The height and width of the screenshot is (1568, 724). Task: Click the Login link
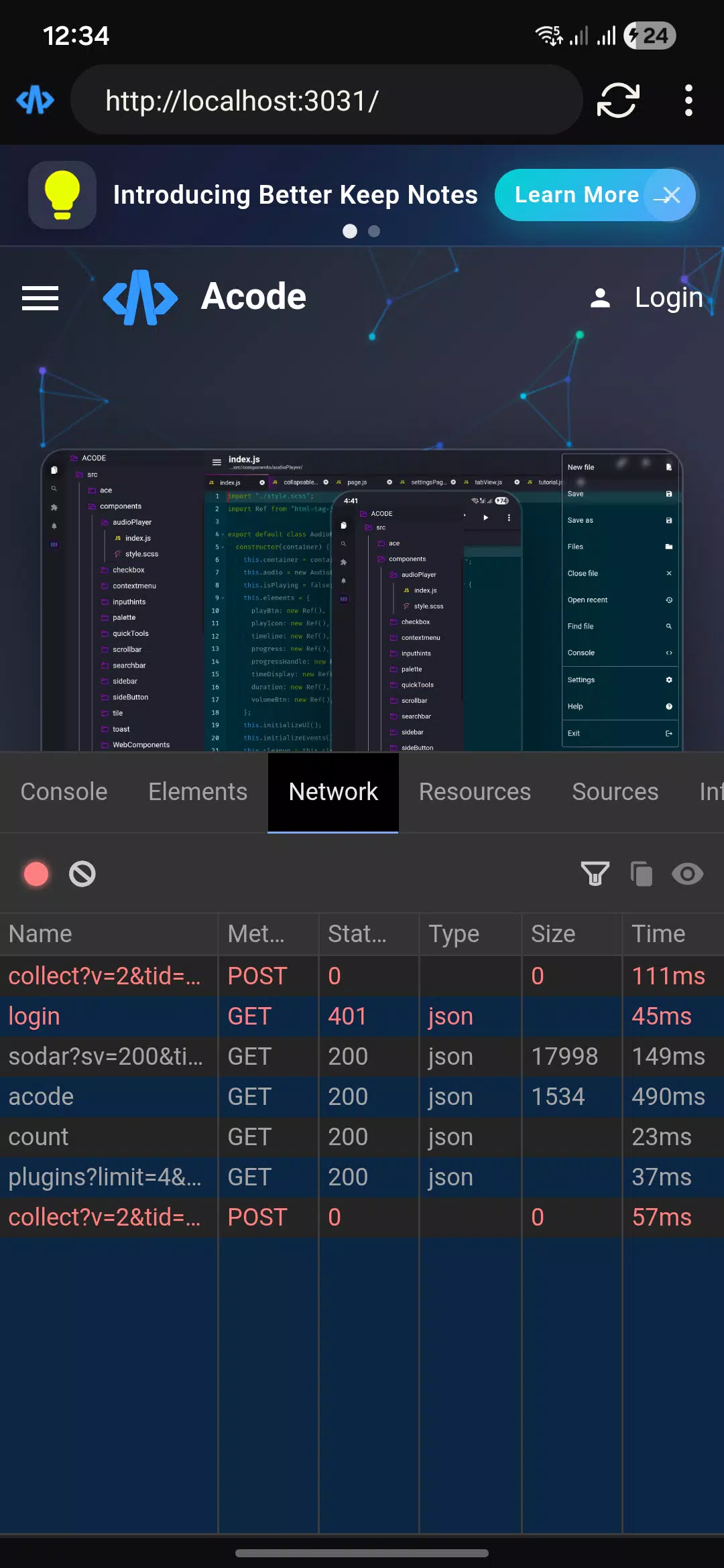point(668,298)
